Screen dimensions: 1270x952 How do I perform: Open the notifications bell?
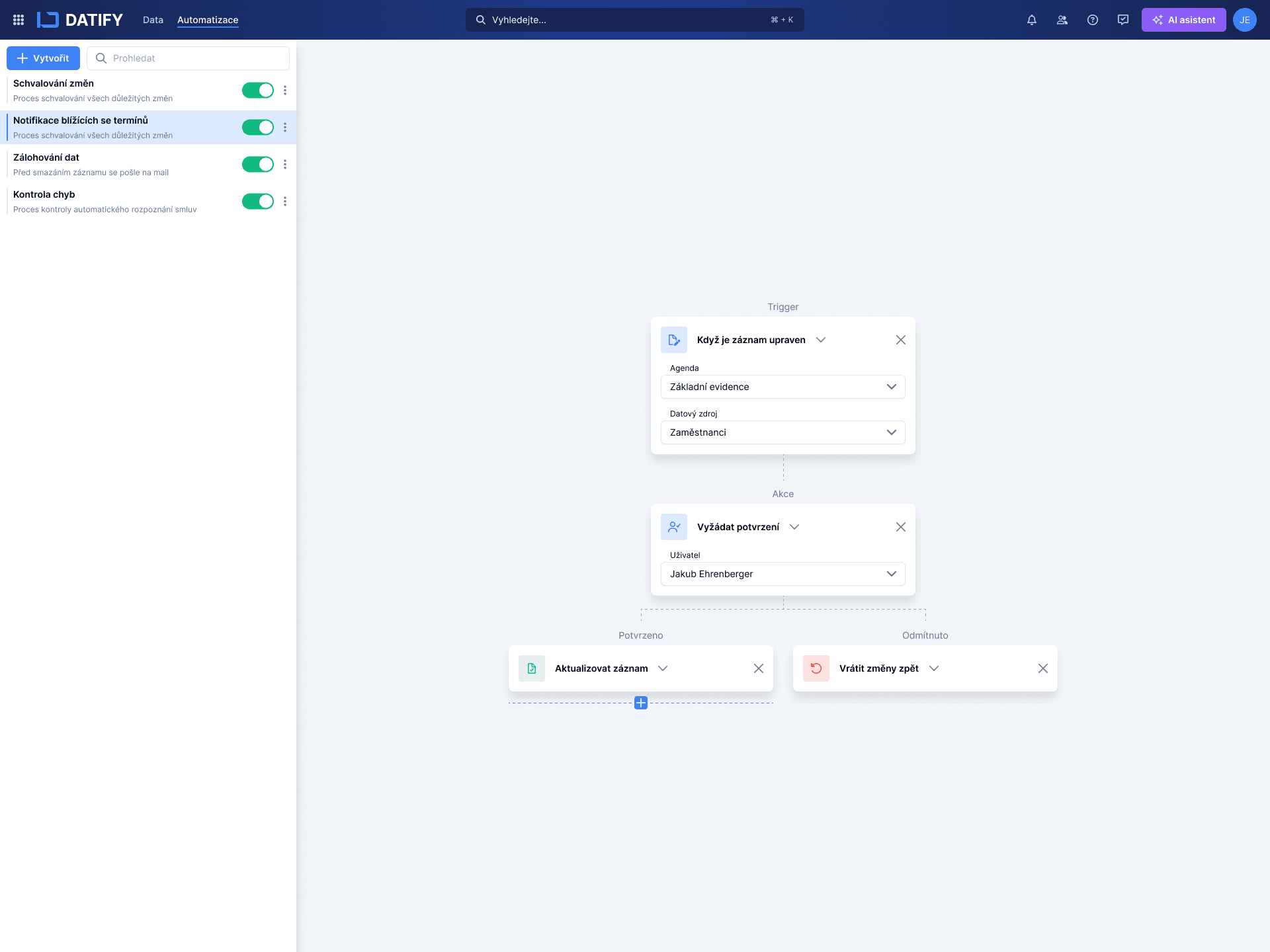pos(1032,20)
